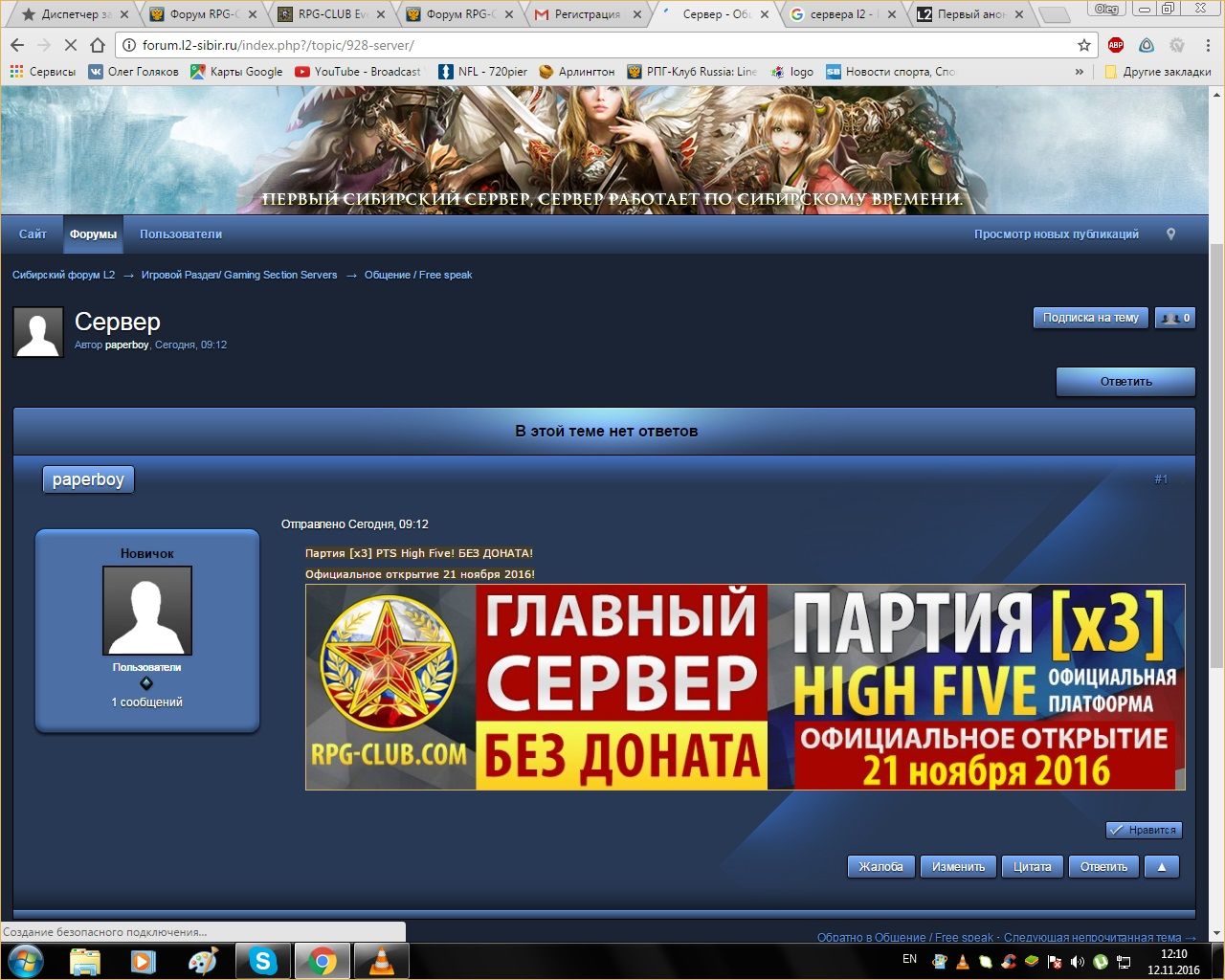The width and height of the screenshot is (1225, 980).
Task: Open РПГ-Клуб Russia bookmark
Action: pyautogui.click(x=692, y=72)
